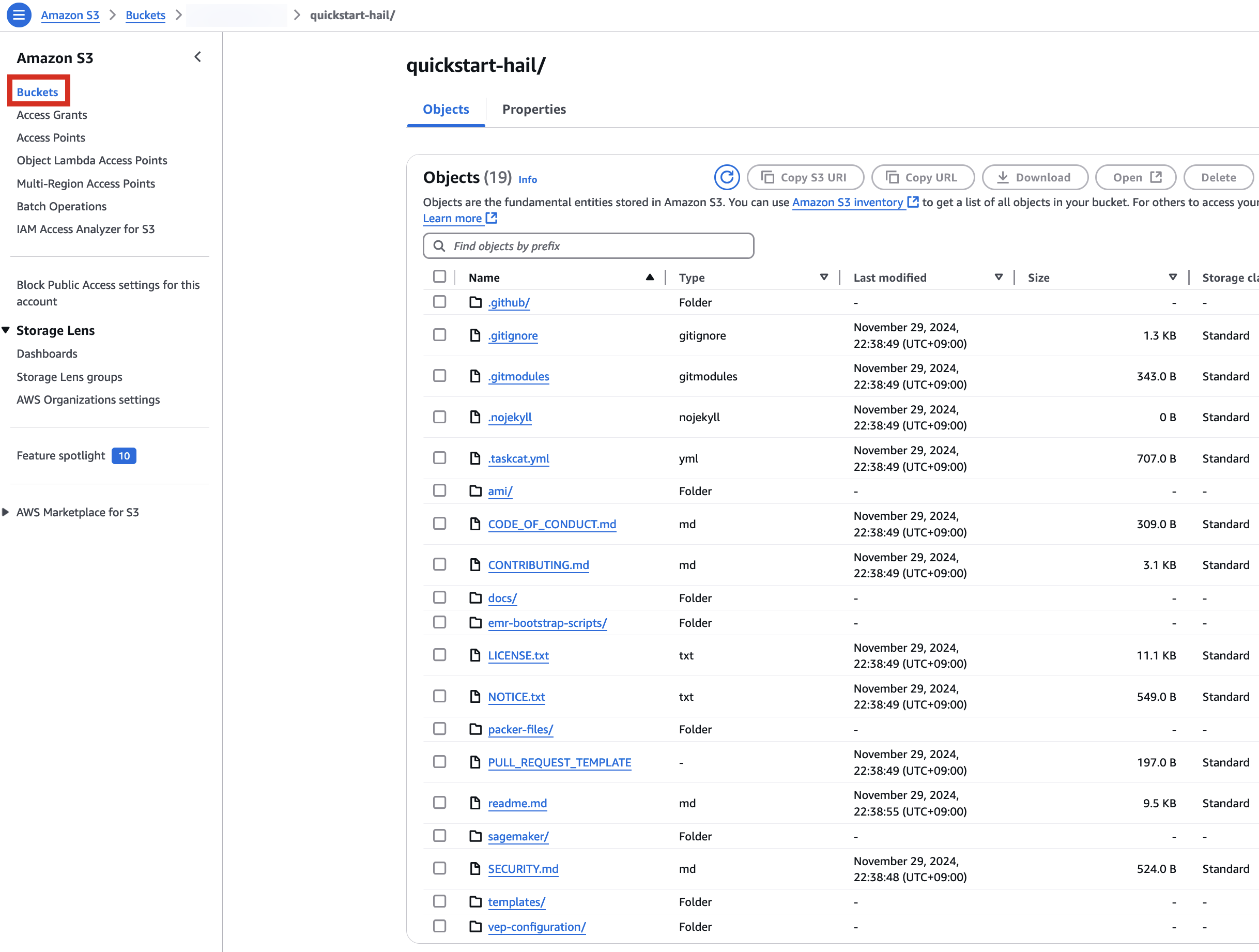Image resolution: width=1259 pixels, height=952 pixels.
Task: Click the Copy URL button
Action: pos(923,178)
